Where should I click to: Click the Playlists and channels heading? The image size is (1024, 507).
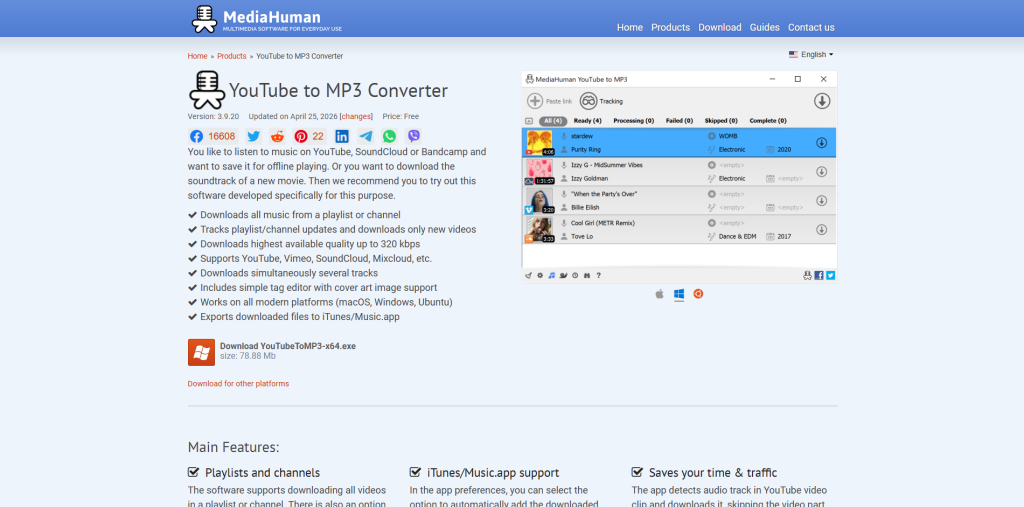tap(263, 472)
